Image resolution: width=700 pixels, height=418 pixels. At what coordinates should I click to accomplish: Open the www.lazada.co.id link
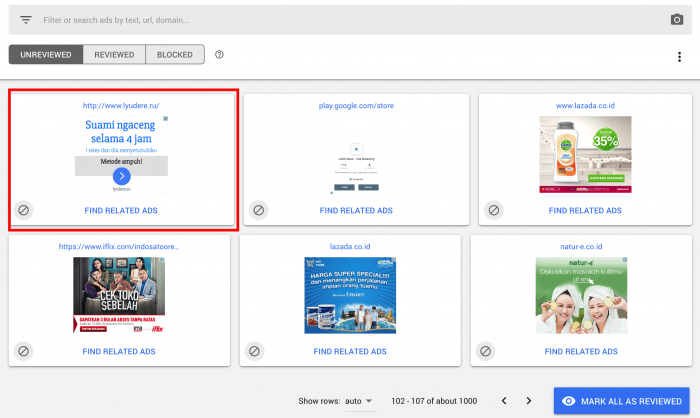(585, 105)
